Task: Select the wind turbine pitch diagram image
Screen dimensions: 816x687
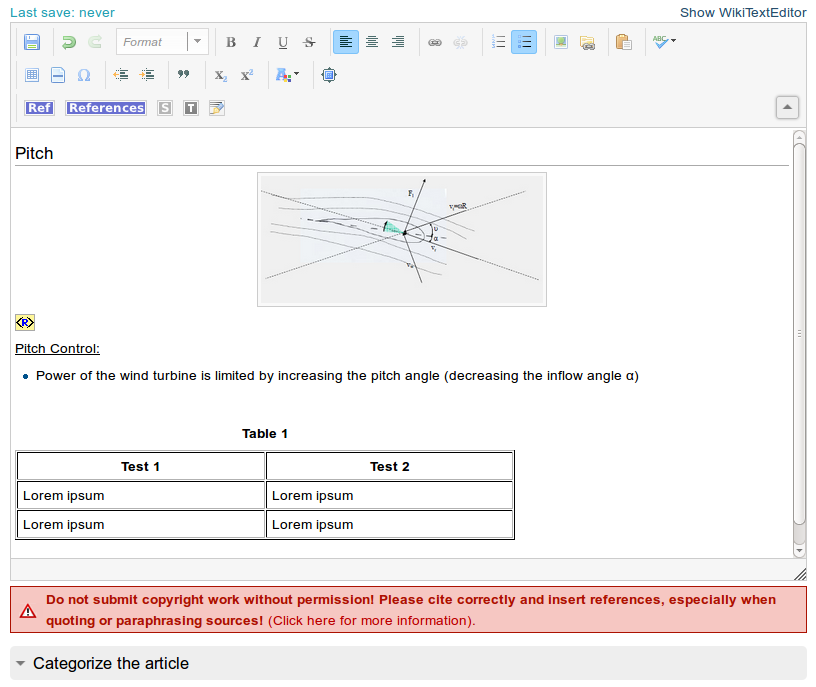Action: [401, 239]
